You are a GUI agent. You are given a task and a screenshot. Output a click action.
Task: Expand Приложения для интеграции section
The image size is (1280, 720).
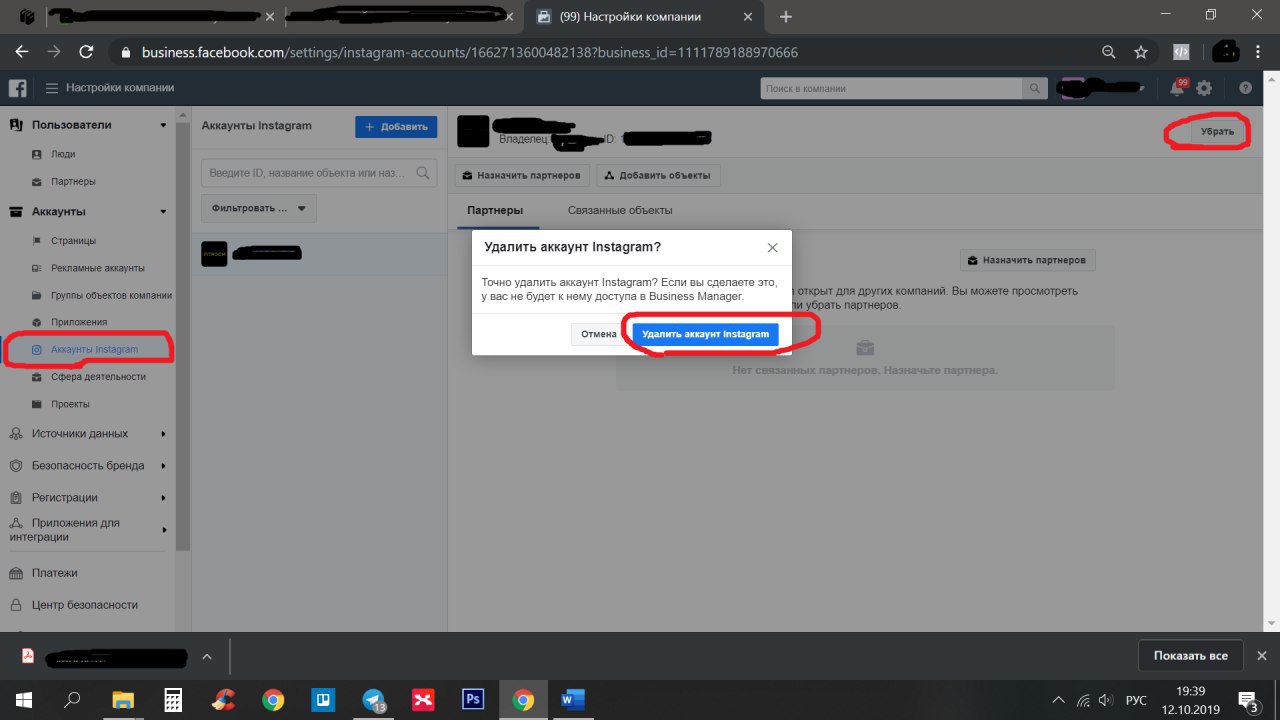[x=164, y=530]
